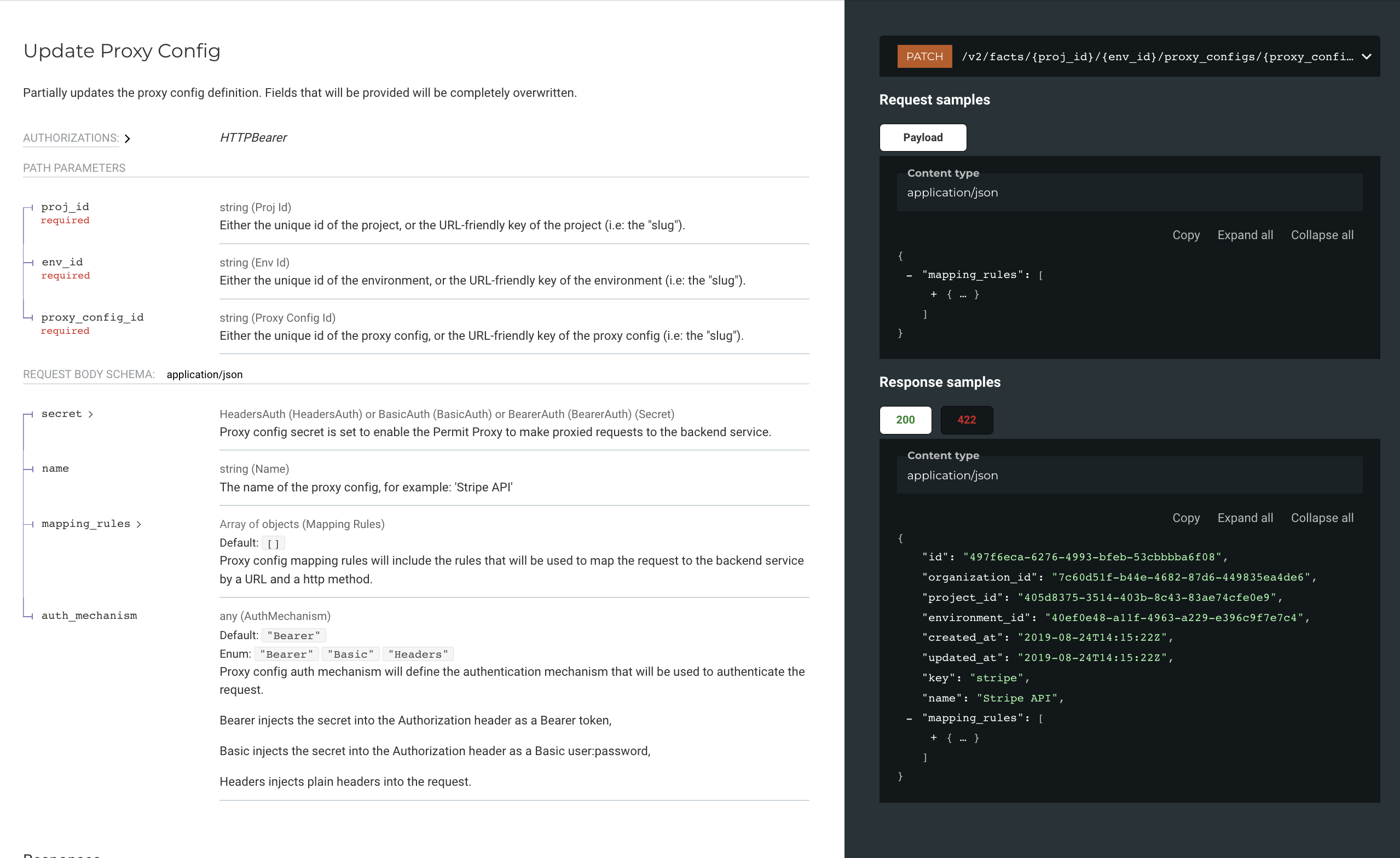
Task: Click the application/json request body schema label
Action: (x=205, y=374)
